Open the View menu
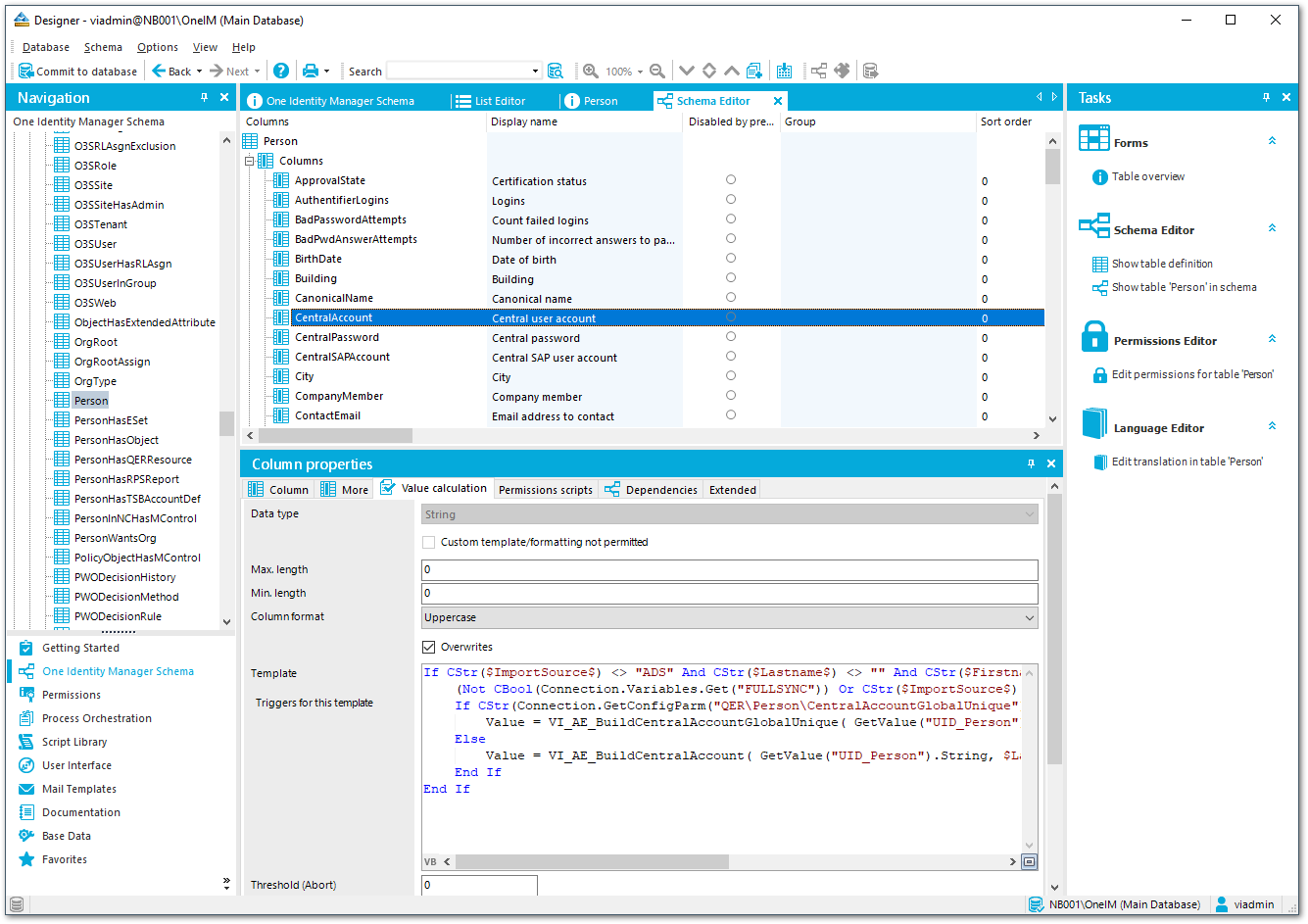The image size is (1308, 924). [205, 47]
